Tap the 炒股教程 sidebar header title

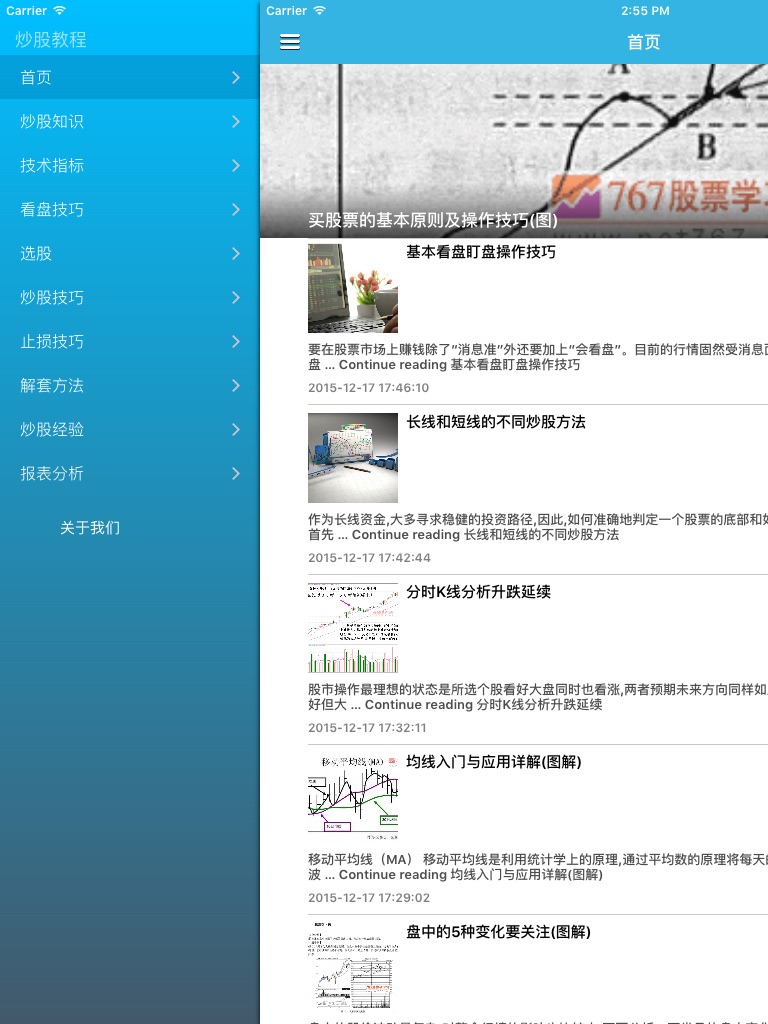point(51,40)
